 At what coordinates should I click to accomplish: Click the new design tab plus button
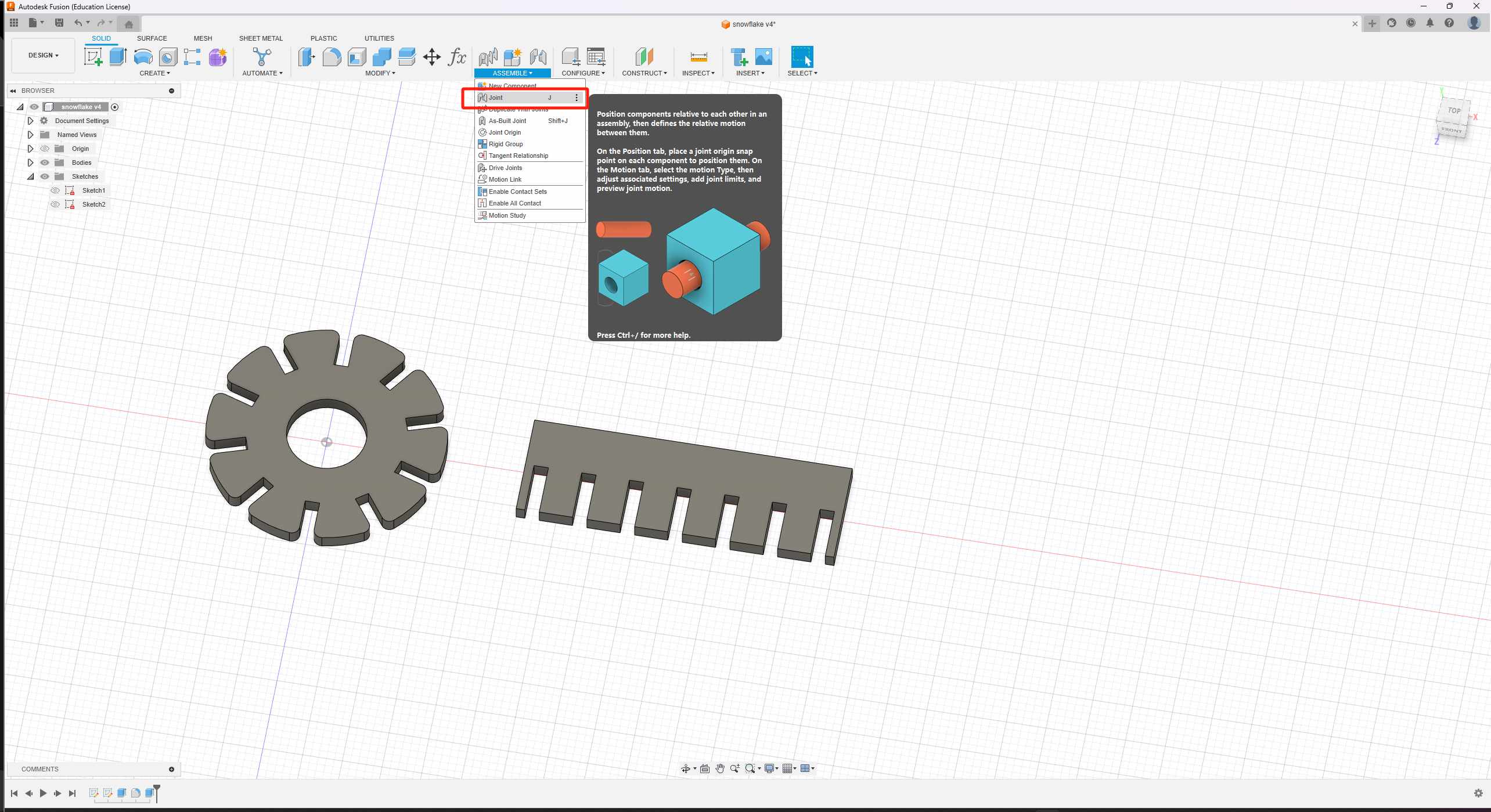1372,24
